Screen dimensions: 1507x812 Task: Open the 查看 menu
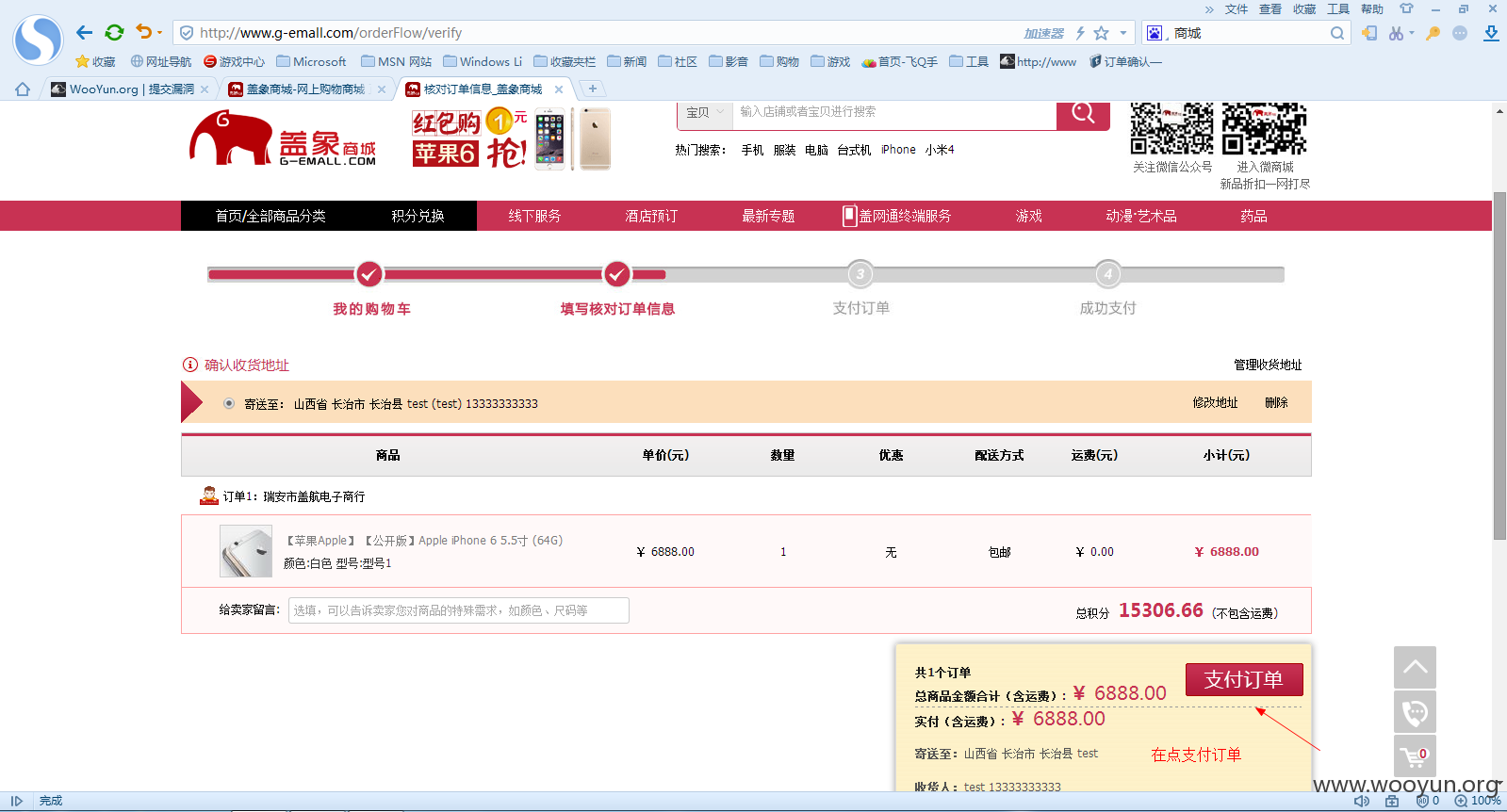pyautogui.click(x=1269, y=9)
